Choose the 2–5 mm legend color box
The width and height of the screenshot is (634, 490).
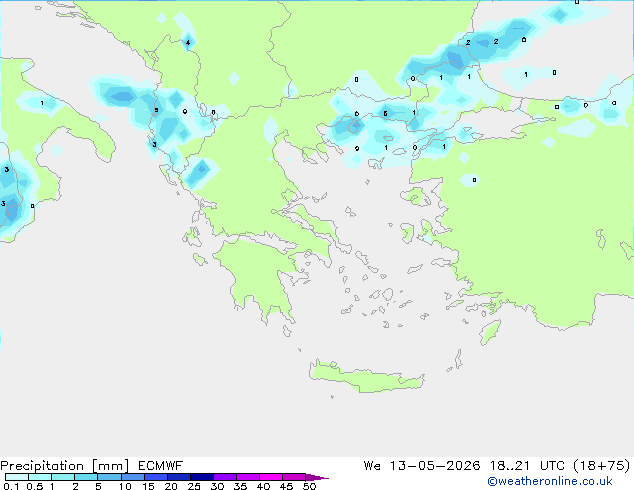click(x=86, y=477)
